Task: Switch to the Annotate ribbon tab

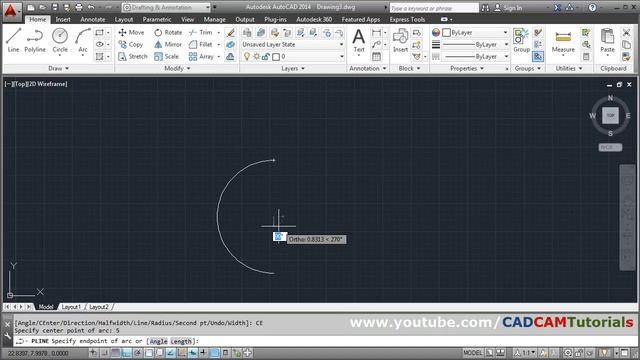Action: pos(93,19)
